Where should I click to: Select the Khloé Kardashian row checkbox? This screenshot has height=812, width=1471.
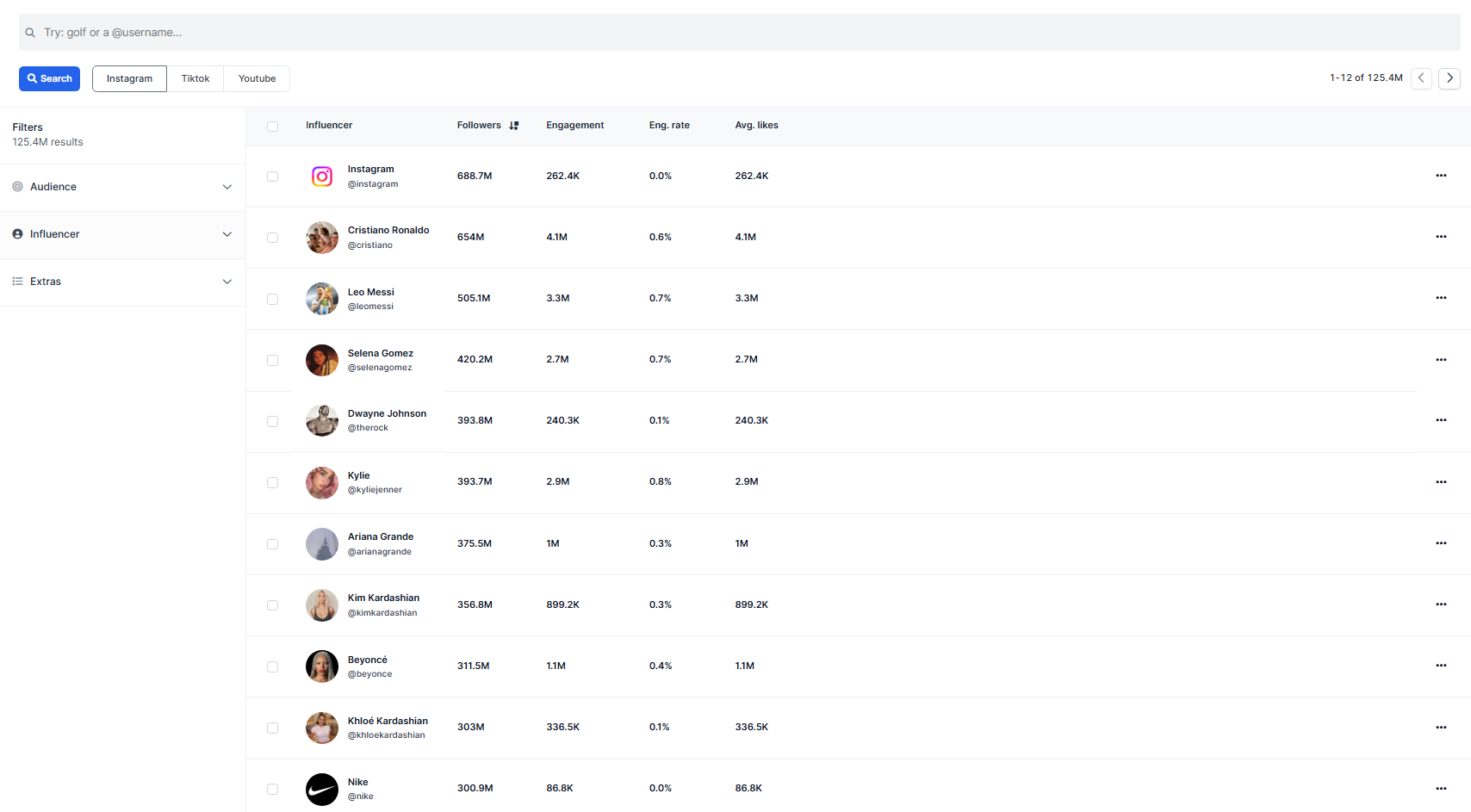[272, 728]
